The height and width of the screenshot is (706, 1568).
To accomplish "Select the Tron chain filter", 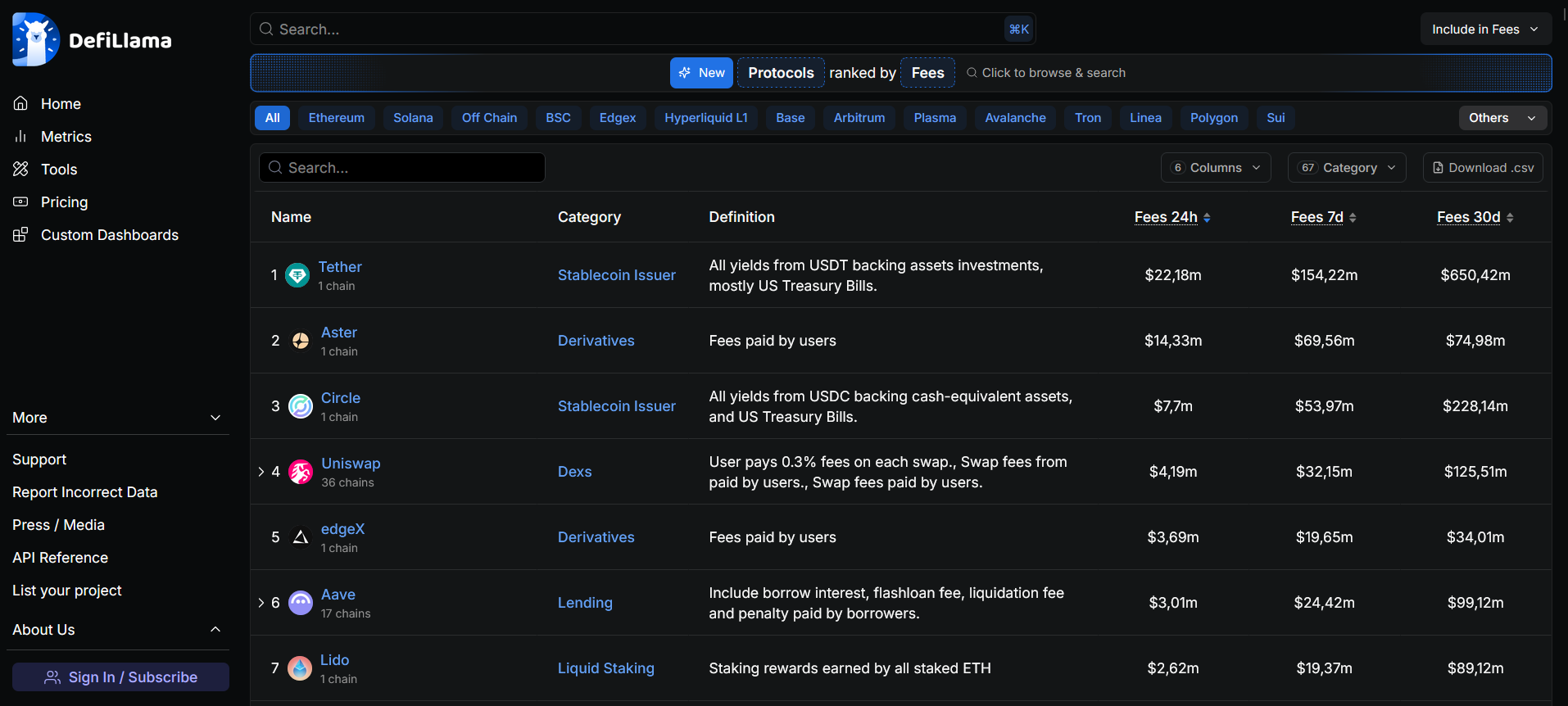I will tap(1088, 118).
